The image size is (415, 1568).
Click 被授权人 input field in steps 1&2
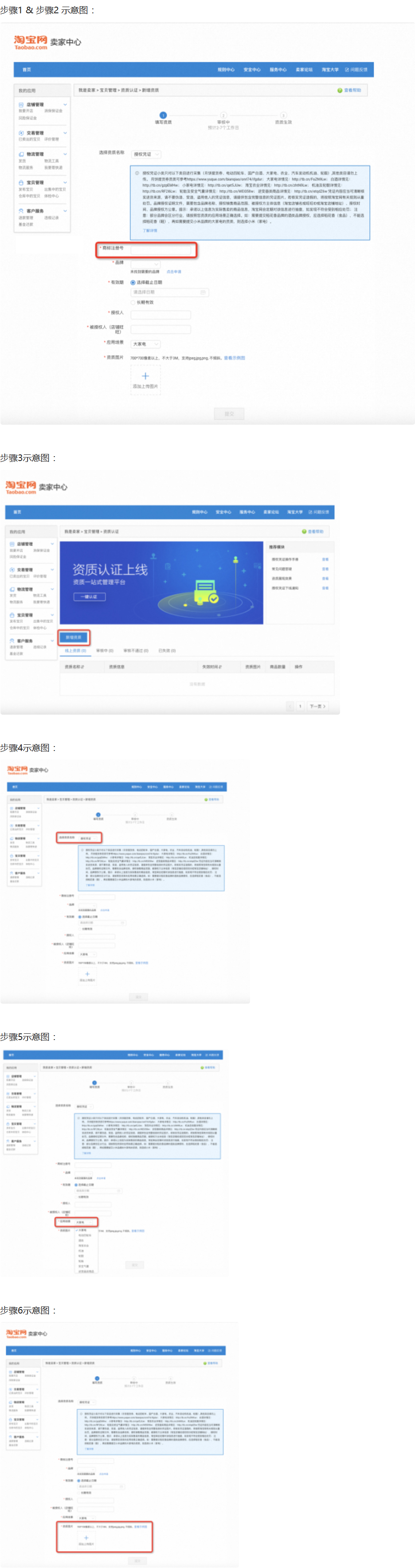[161, 329]
